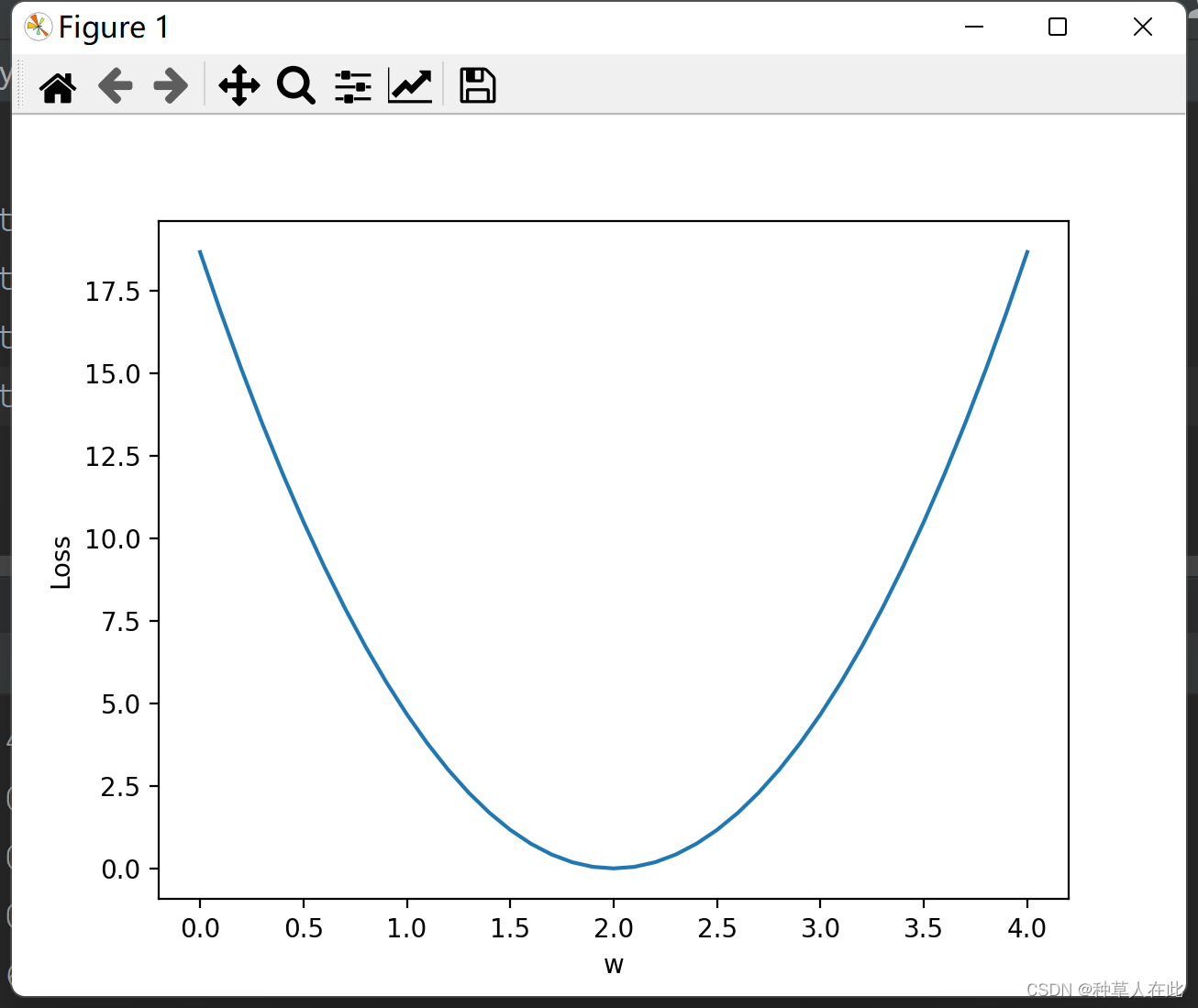Click the 10.0 y-axis tick label
This screenshot has width=1198, height=1008.
[x=113, y=539]
